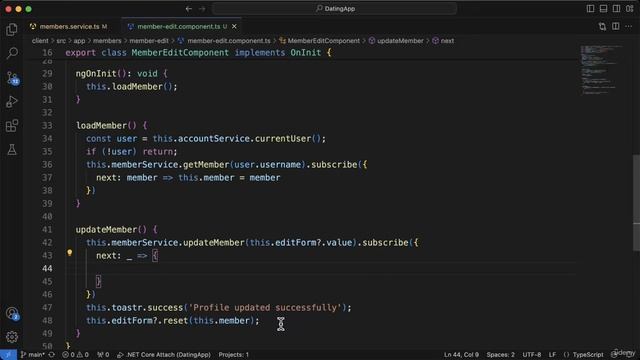Click the minimap code overview
The width and height of the screenshot is (640, 360).
(602, 69)
